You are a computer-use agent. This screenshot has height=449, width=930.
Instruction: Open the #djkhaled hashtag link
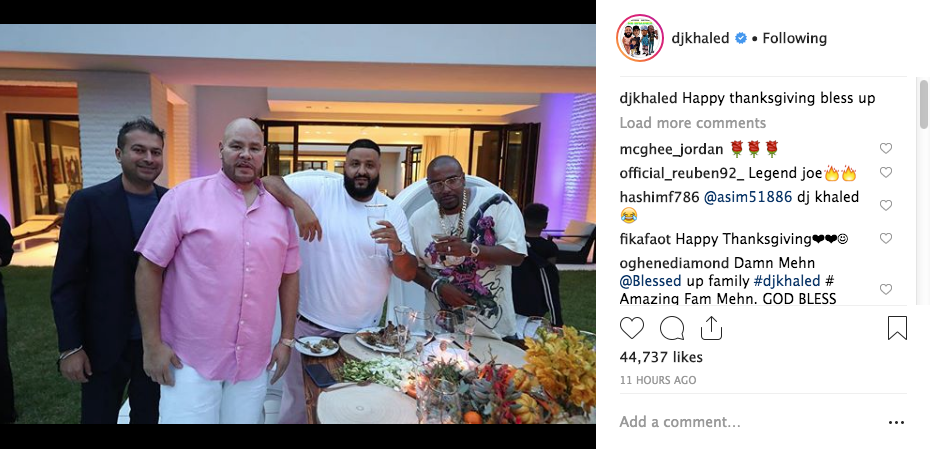[786, 281]
